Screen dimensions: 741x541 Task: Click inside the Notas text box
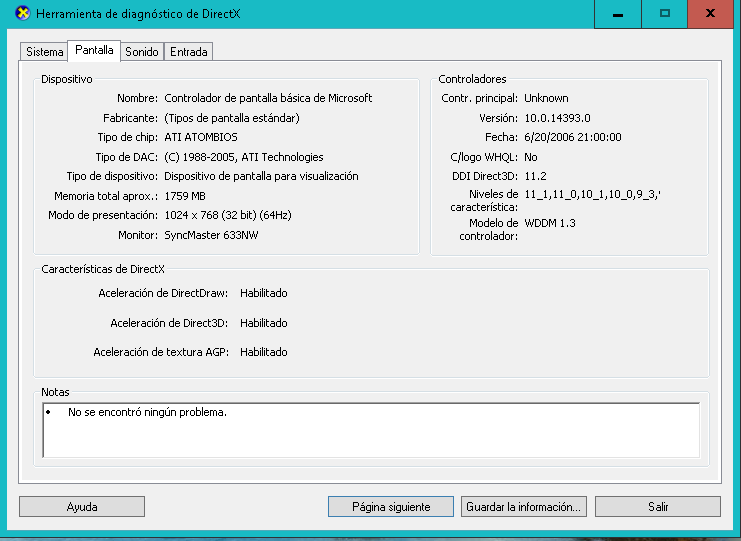click(x=371, y=430)
